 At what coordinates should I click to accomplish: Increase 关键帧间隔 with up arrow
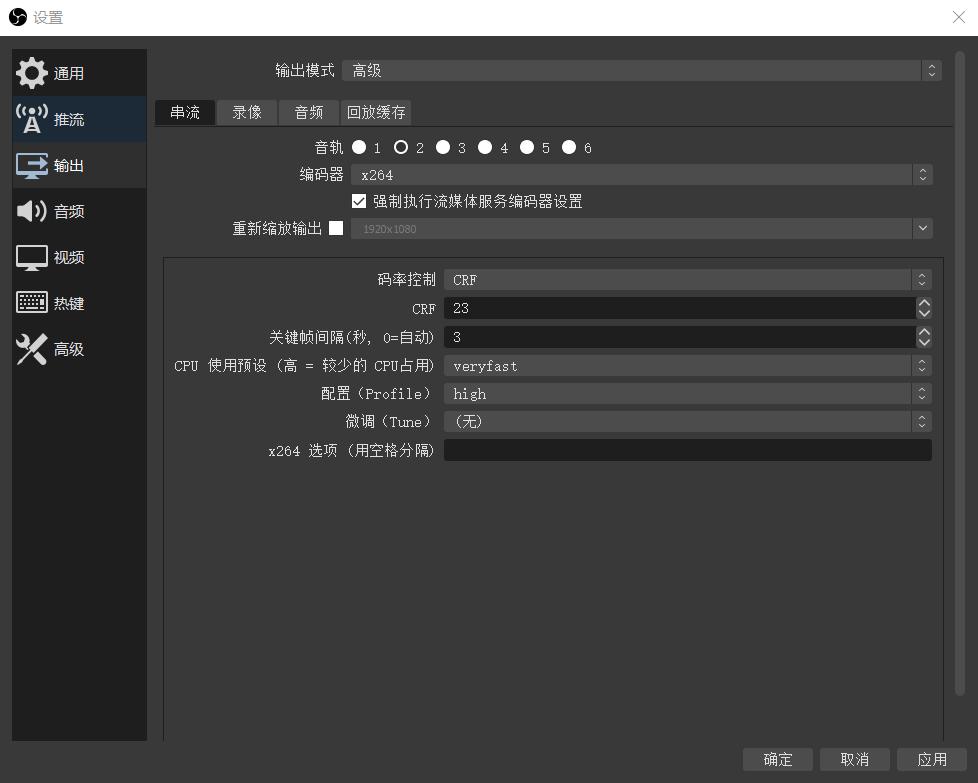point(924,332)
